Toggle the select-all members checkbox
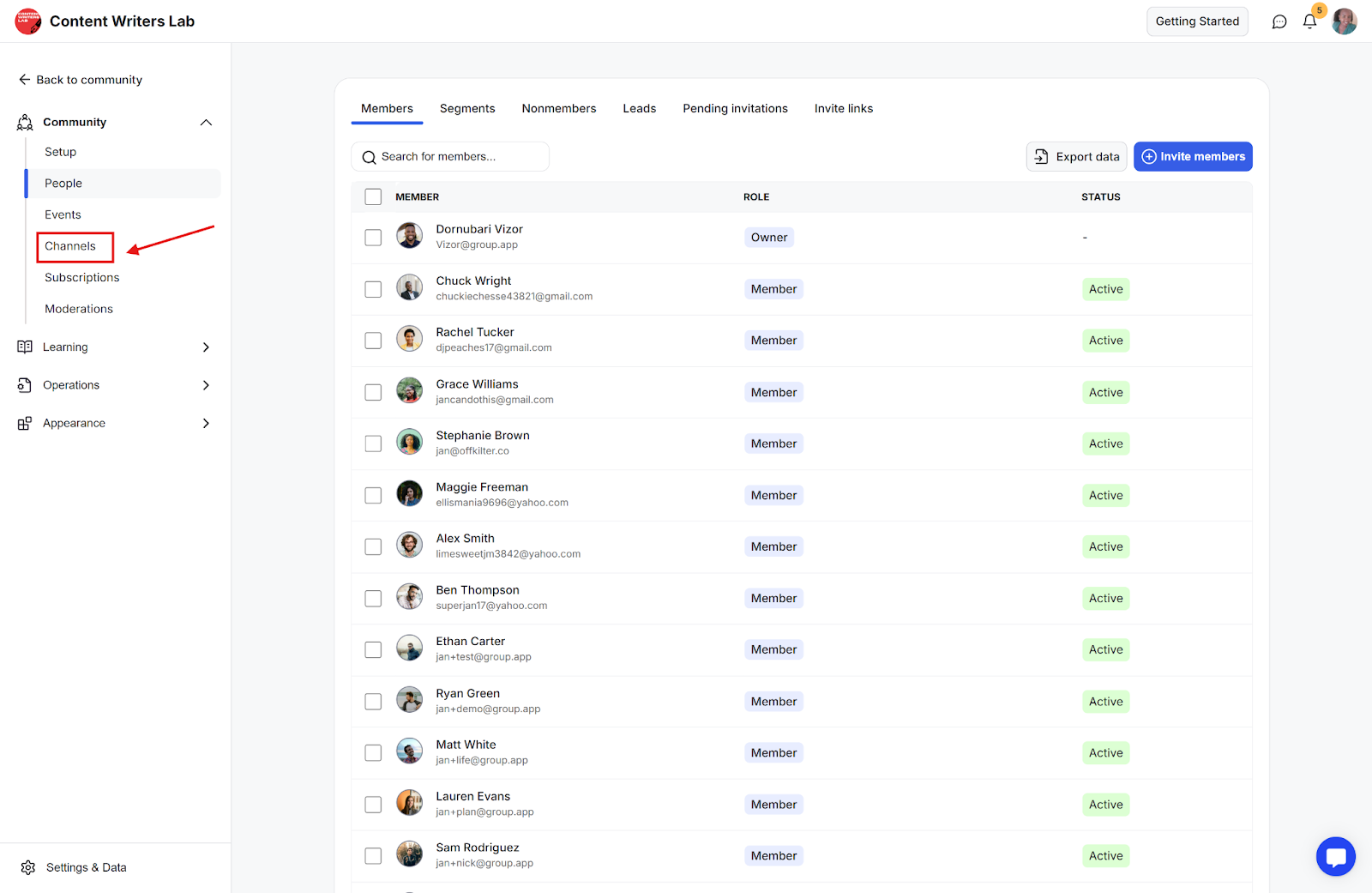The height and width of the screenshot is (893, 1372). click(x=373, y=197)
